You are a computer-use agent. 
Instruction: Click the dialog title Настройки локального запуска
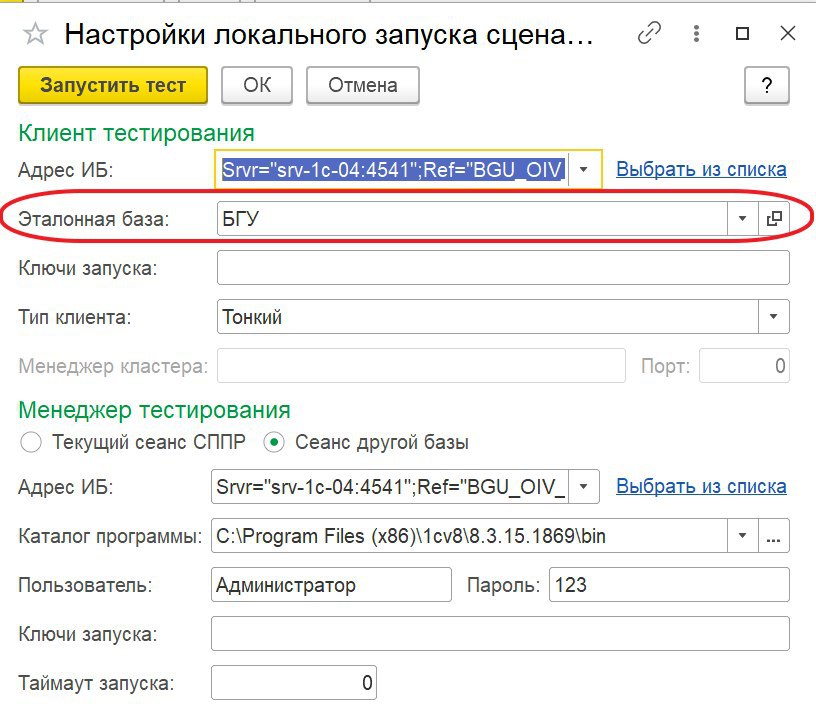pyautogui.click(x=329, y=35)
